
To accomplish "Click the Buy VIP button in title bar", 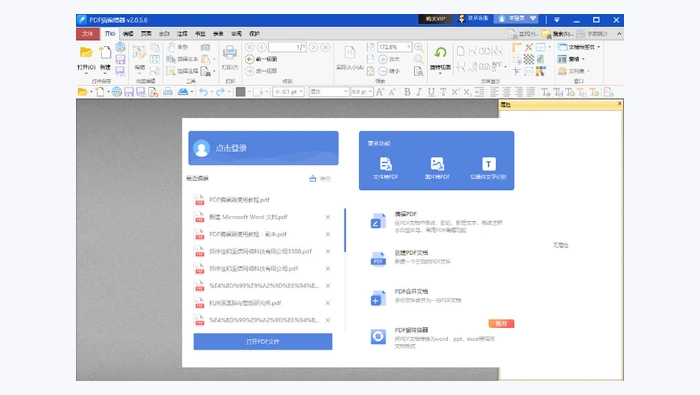I will [x=435, y=19].
